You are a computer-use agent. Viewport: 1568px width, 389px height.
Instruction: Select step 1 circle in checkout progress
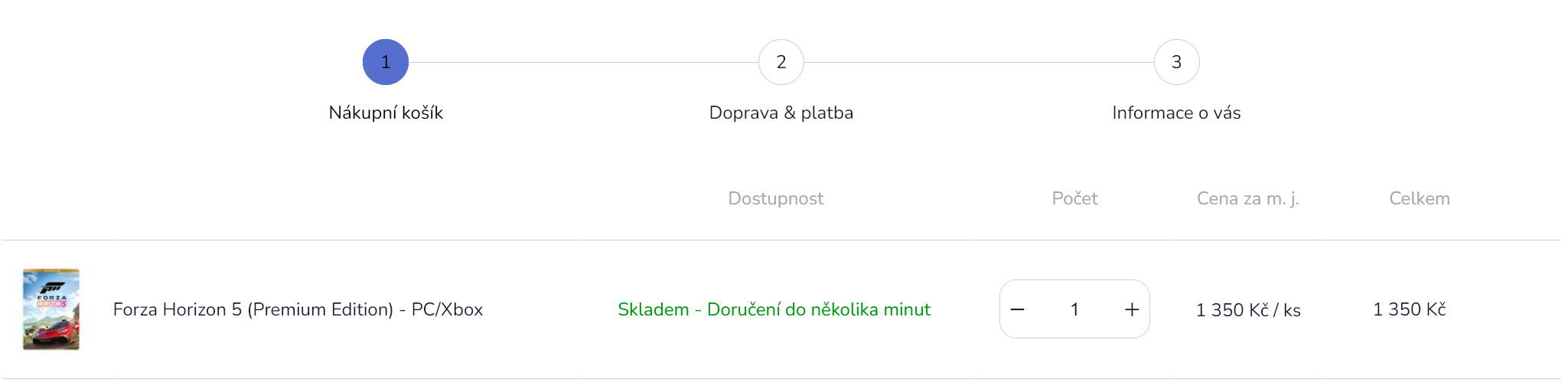click(x=386, y=62)
